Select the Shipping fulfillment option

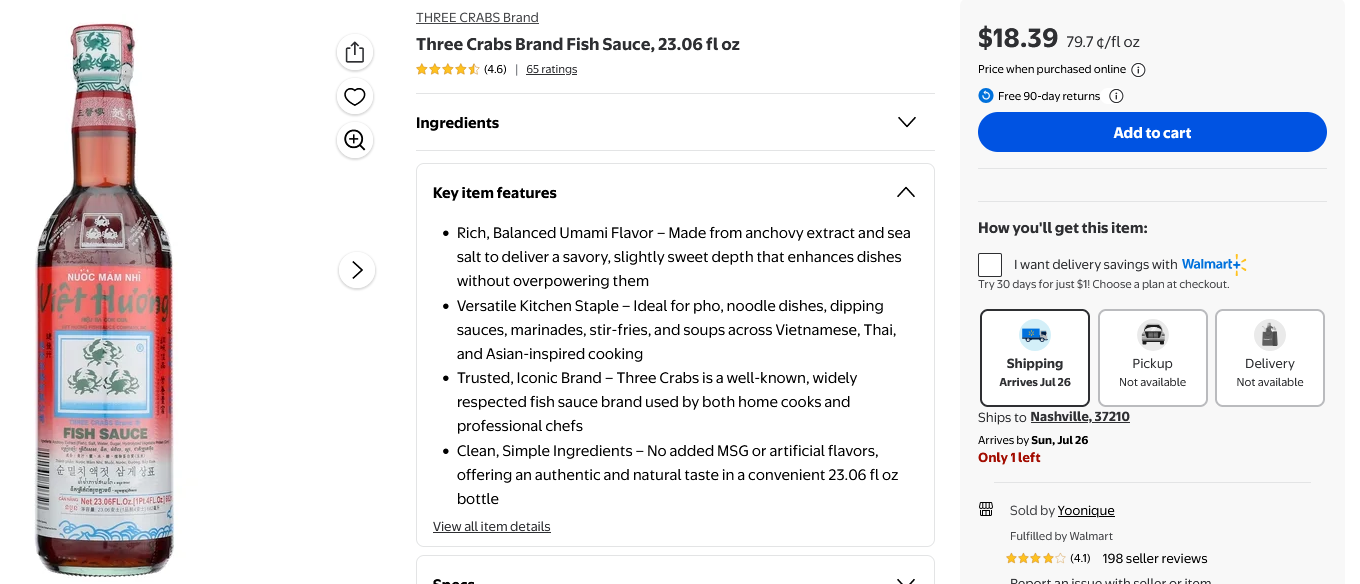pos(1035,357)
